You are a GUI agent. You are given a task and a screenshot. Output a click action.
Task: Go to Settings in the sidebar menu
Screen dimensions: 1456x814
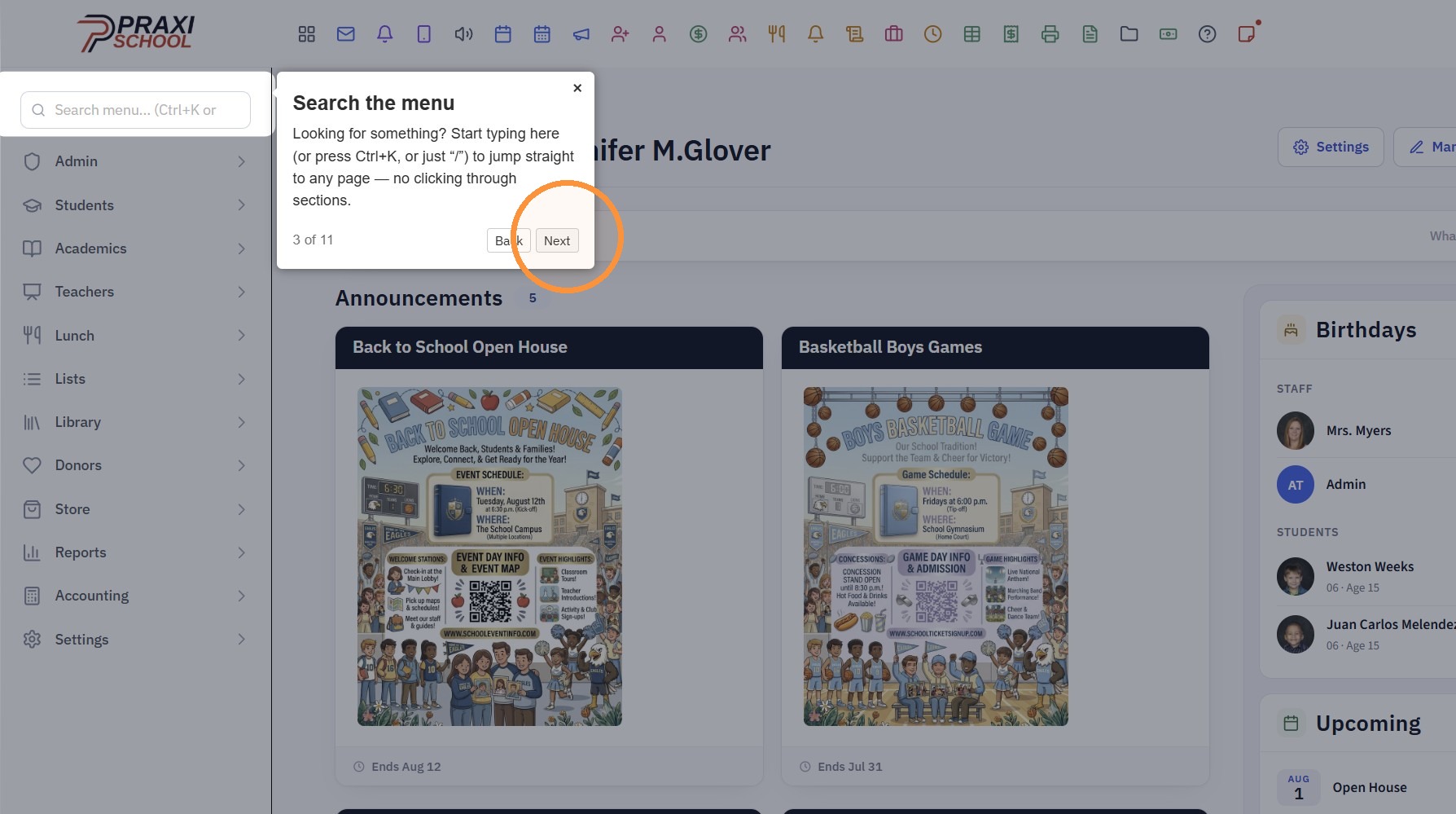135,640
